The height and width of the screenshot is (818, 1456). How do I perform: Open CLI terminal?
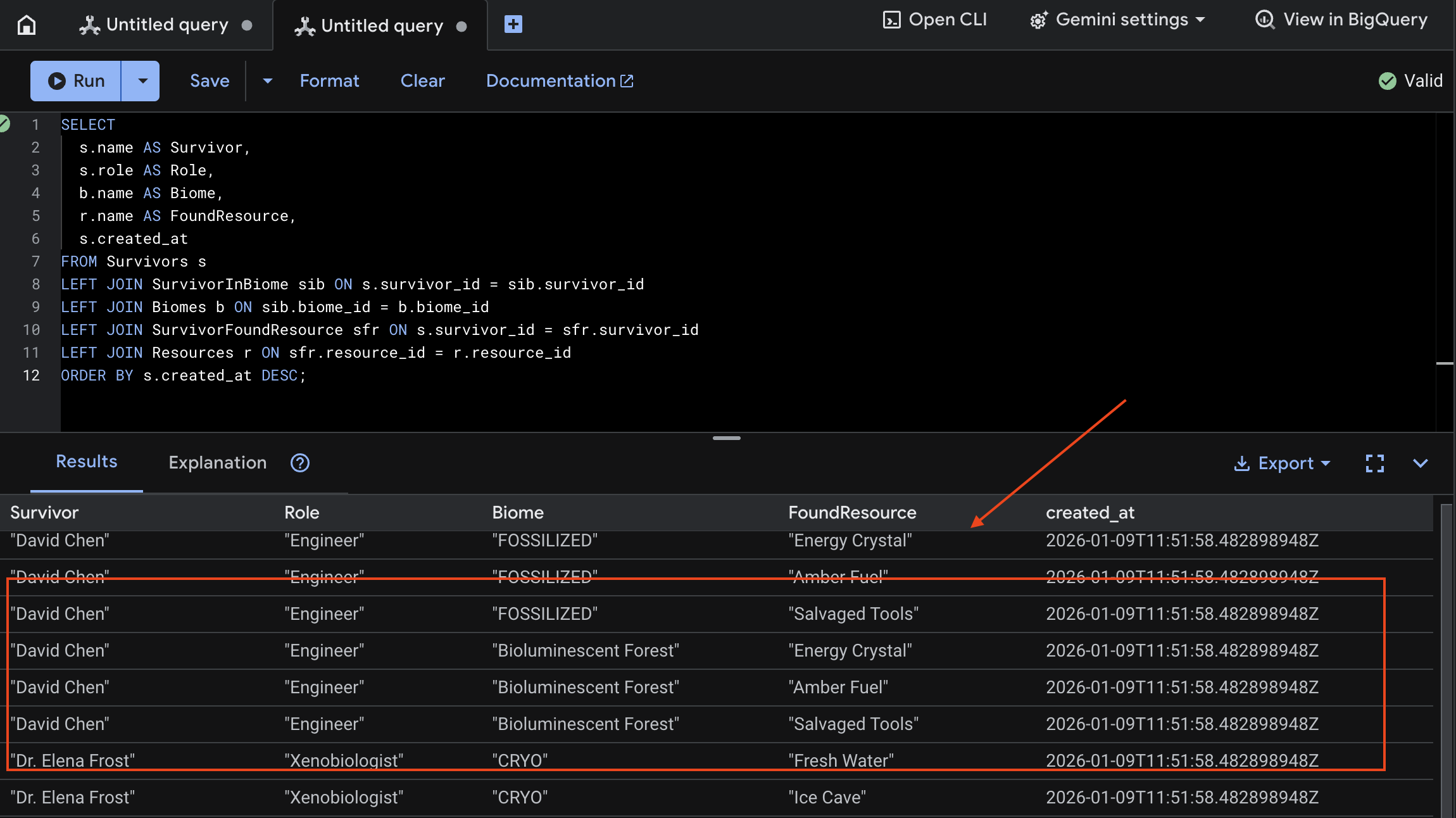point(935,20)
